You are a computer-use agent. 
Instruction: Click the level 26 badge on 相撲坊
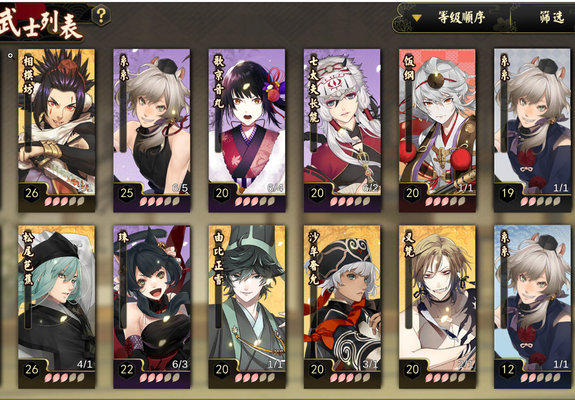(x=32, y=193)
